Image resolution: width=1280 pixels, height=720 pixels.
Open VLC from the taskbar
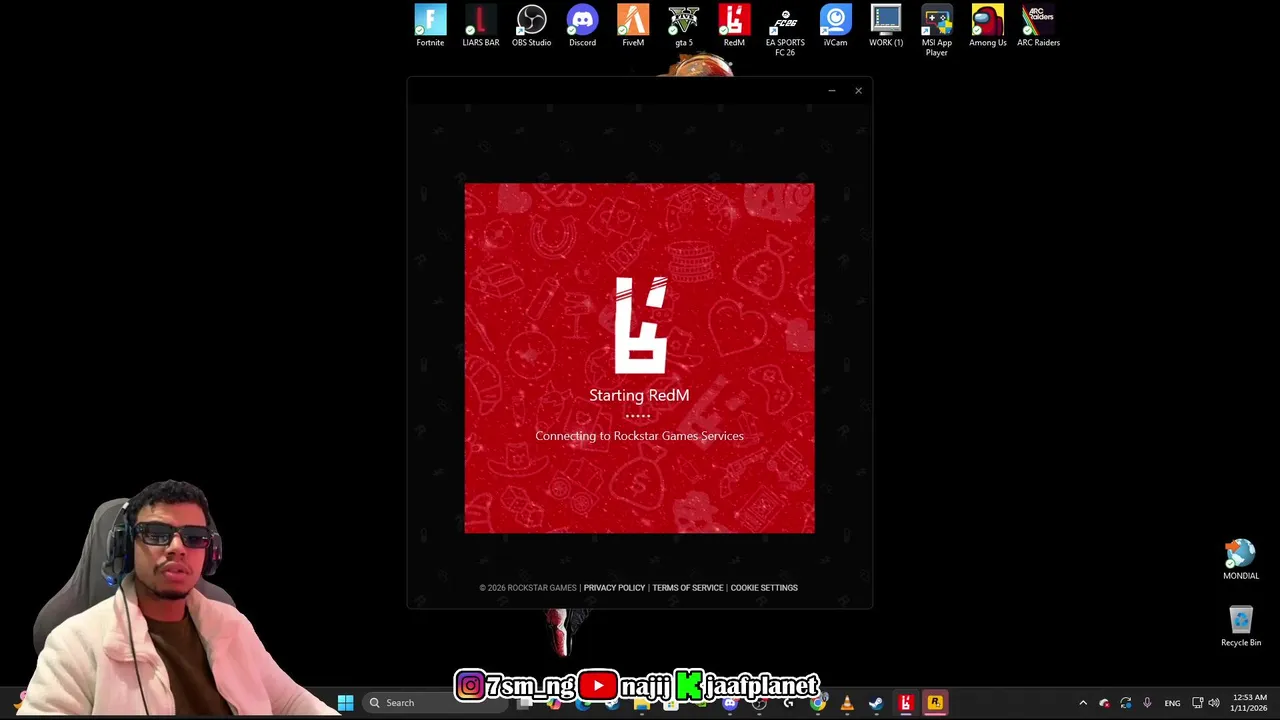pyautogui.click(x=847, y=703)
